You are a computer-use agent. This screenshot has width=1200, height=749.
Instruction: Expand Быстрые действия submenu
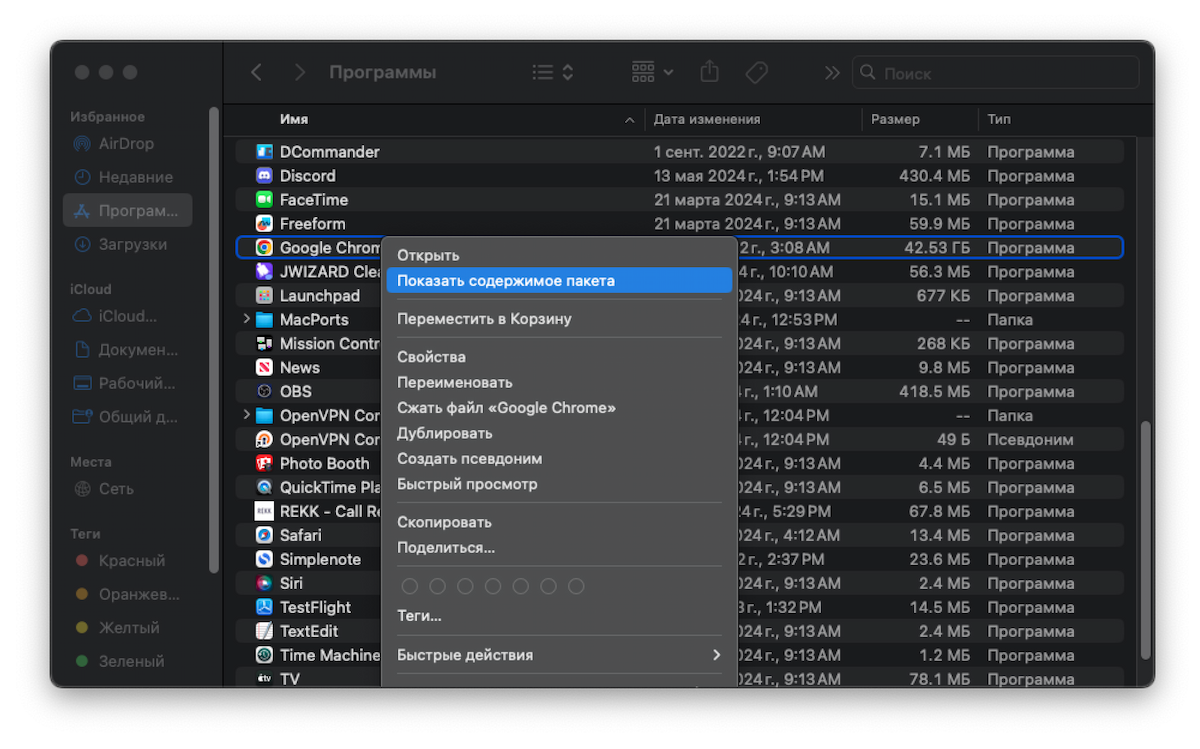point(559,655)
